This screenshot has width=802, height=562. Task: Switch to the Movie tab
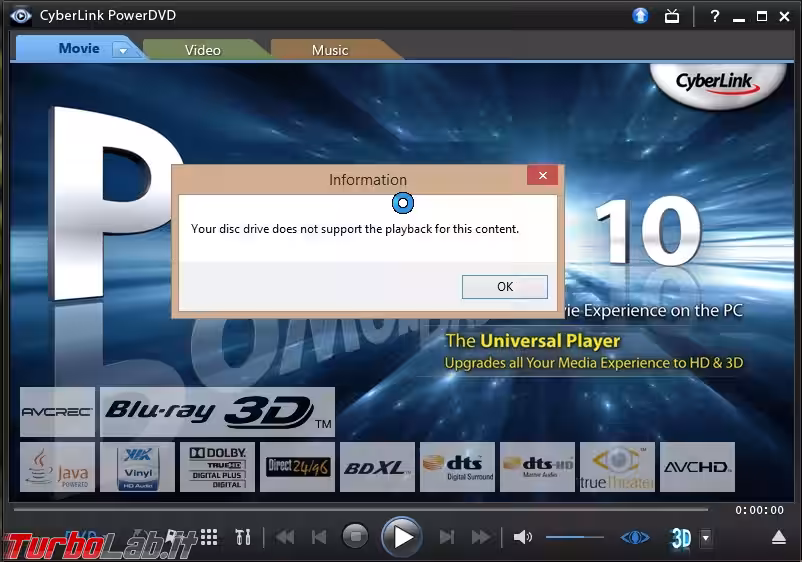click(79, 49)
